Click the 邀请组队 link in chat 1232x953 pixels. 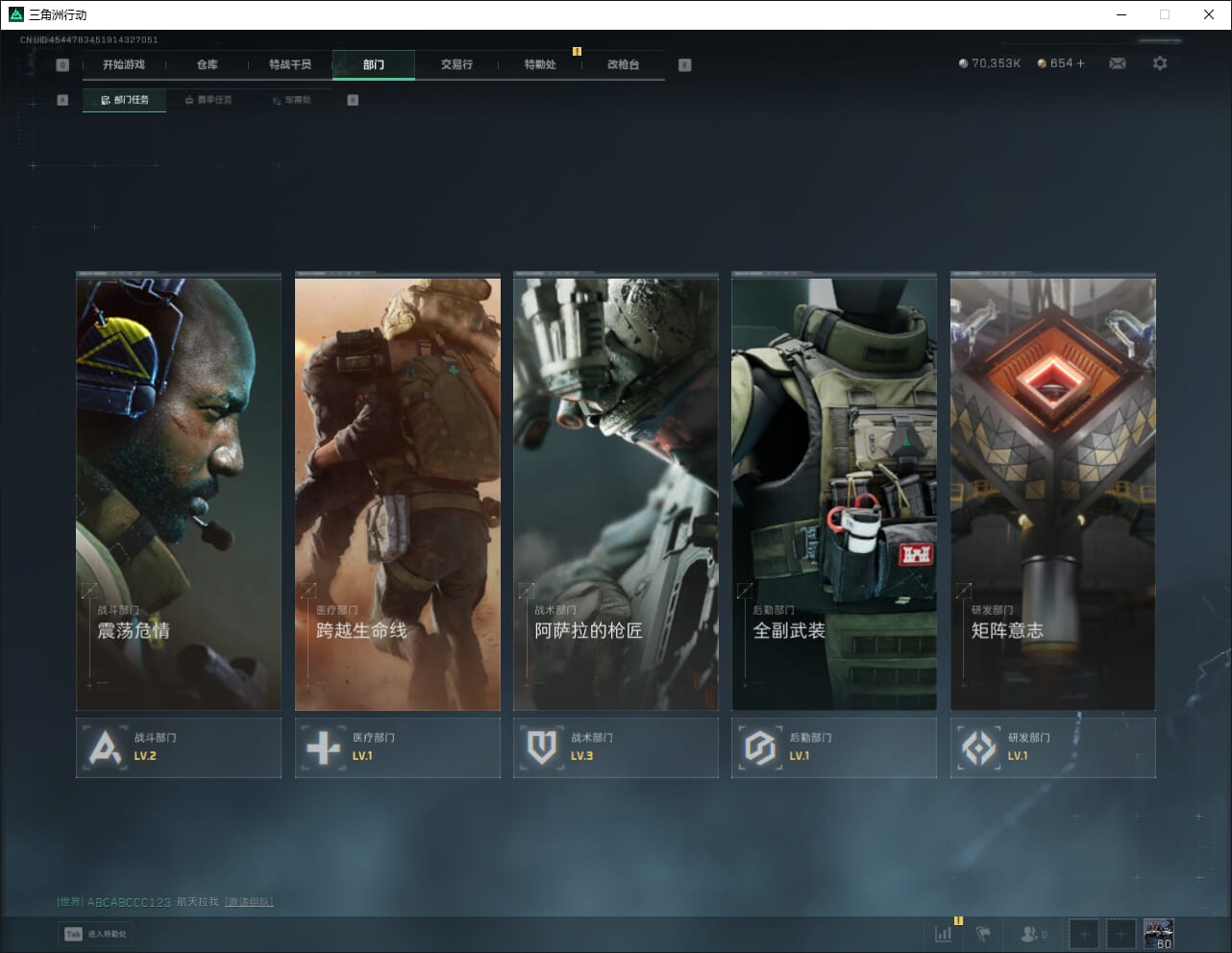(249, 902)
